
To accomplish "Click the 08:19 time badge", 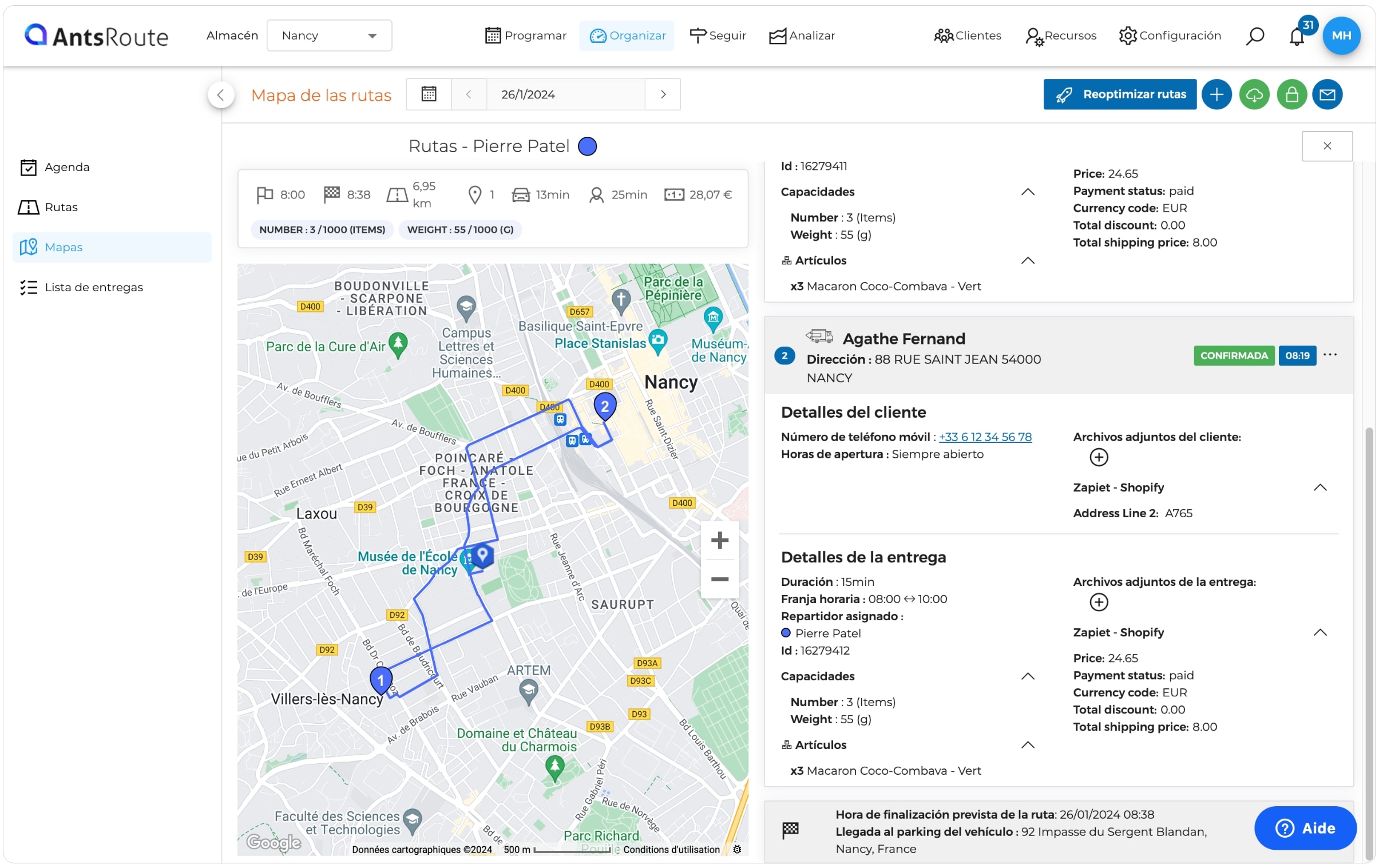I will (1297, 355).
